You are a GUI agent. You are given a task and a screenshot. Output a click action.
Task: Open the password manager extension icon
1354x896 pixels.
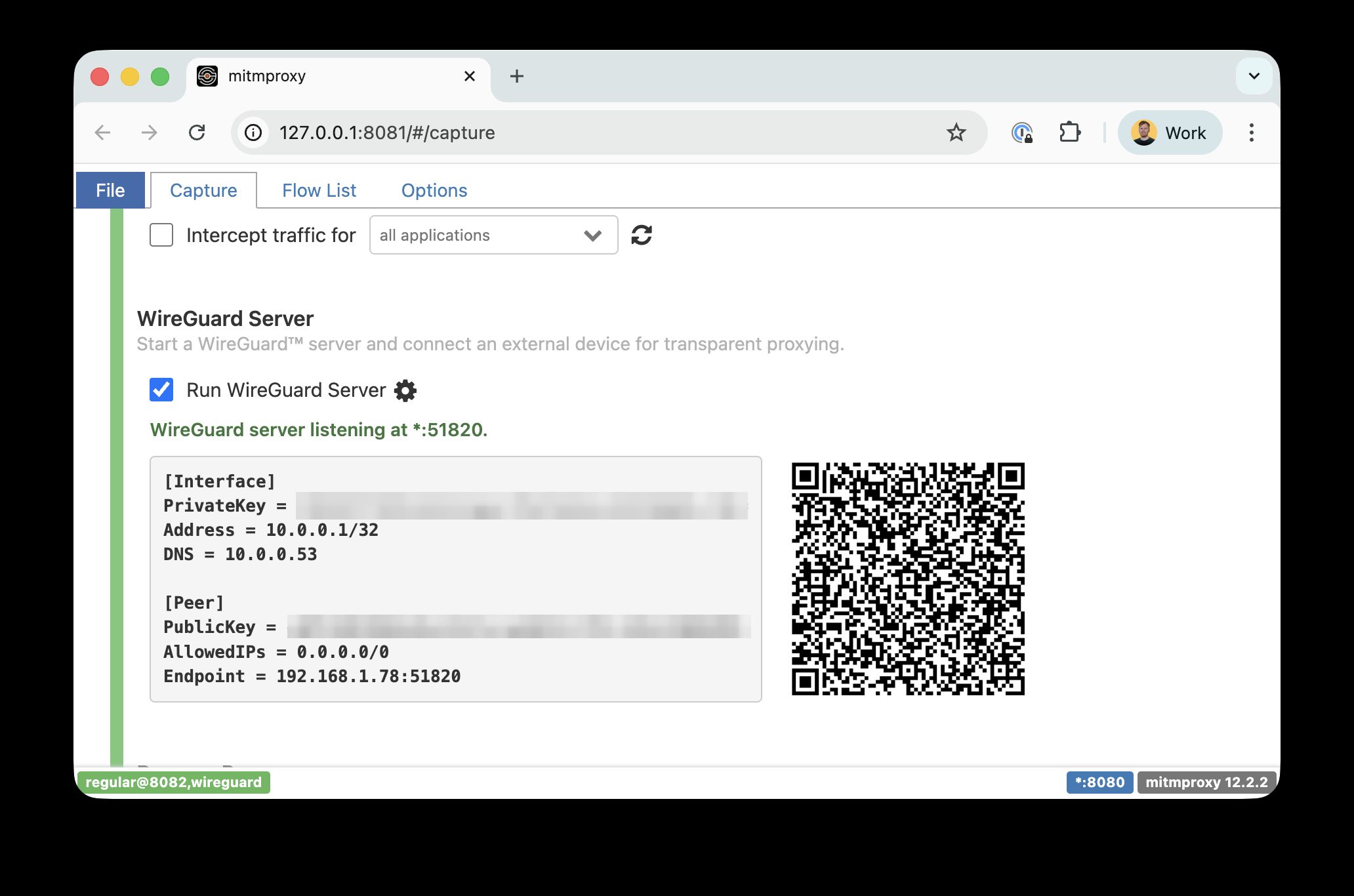(1022, 132)
